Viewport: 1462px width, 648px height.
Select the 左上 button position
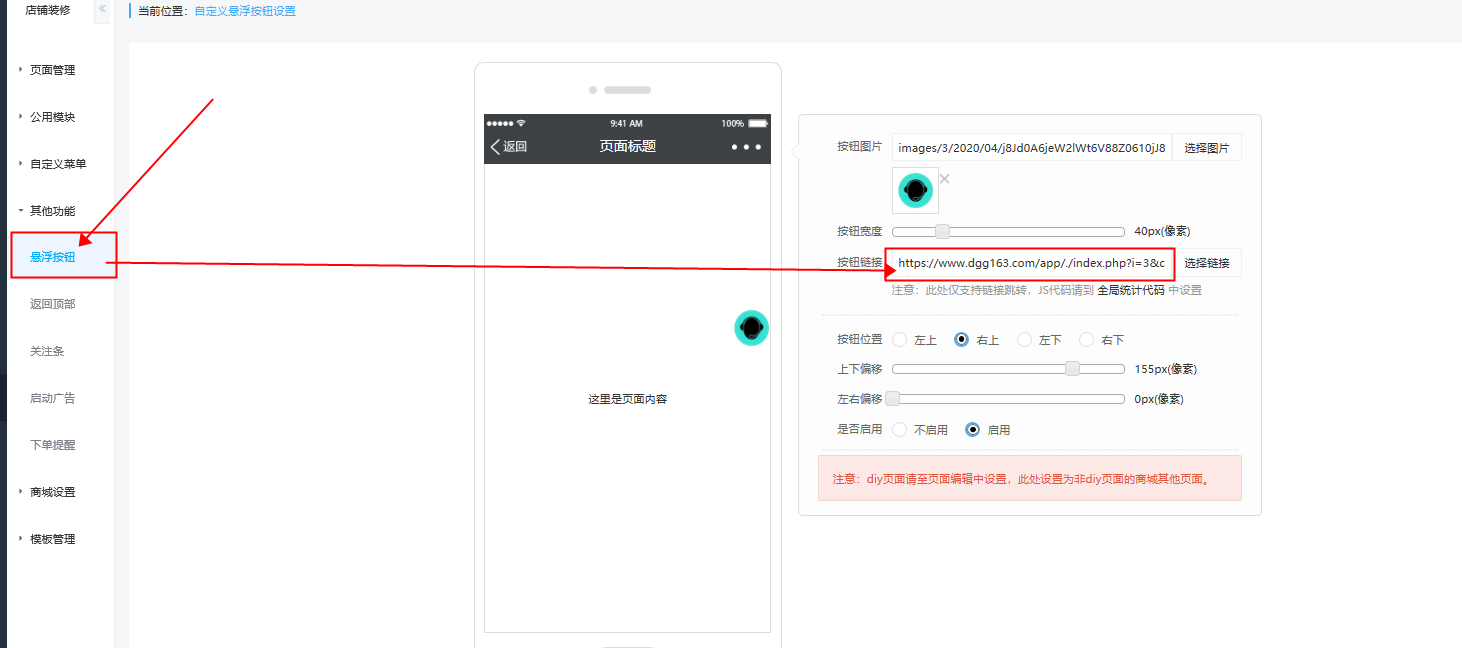click(900, 340)
